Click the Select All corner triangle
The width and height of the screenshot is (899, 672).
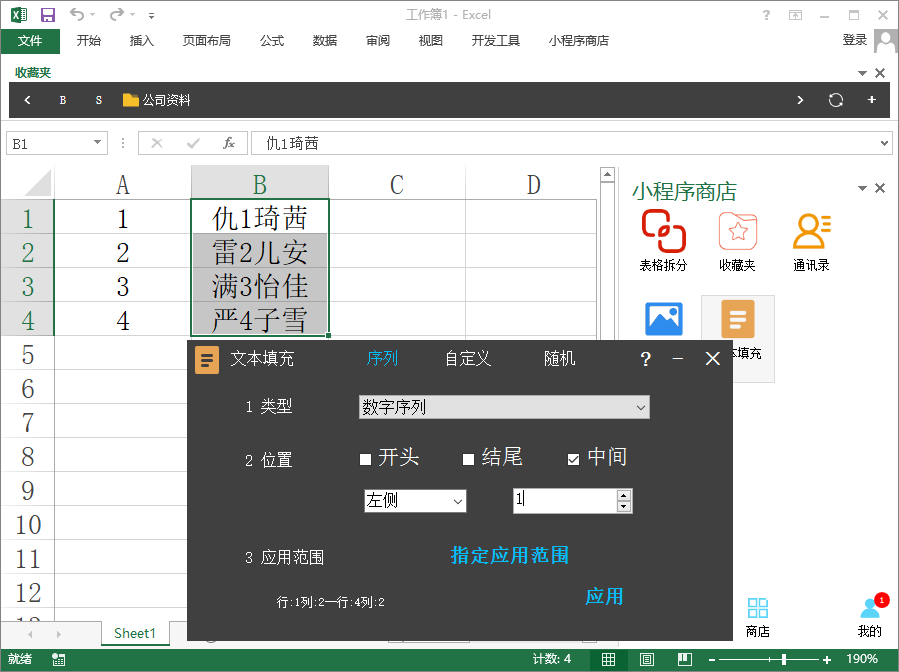click(38, 184)
